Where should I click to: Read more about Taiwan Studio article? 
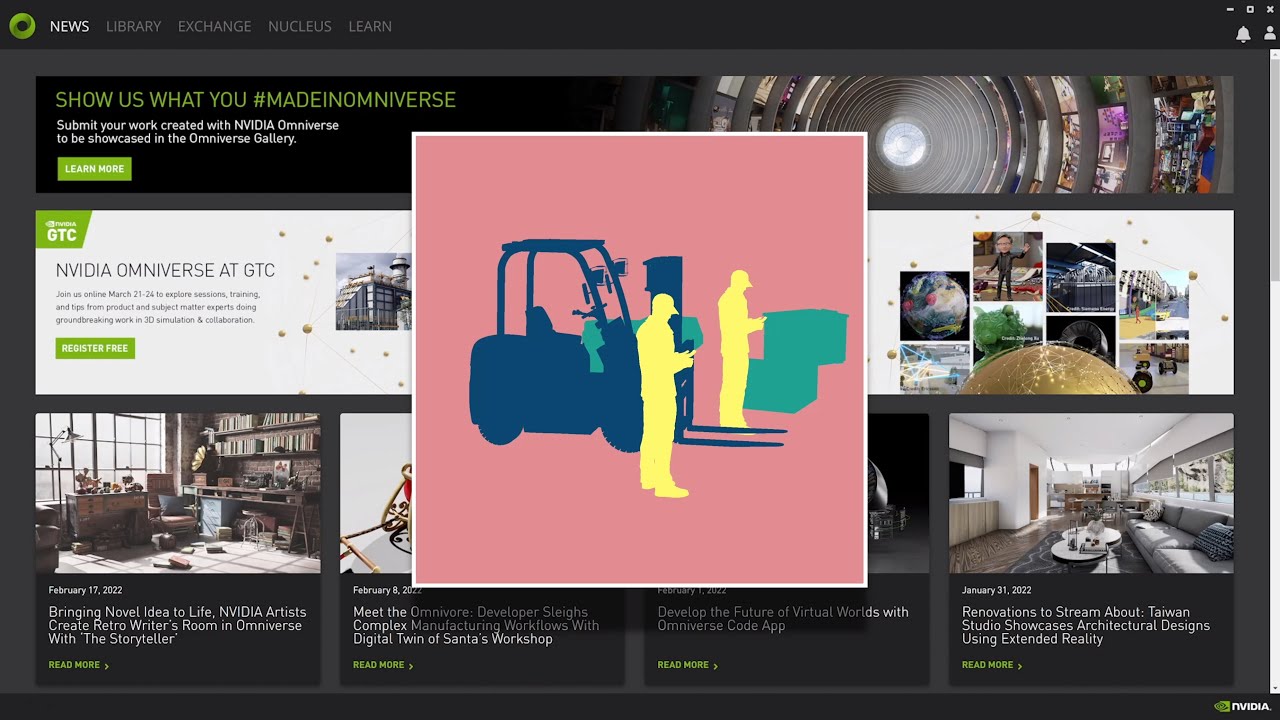tap(992, 665)
